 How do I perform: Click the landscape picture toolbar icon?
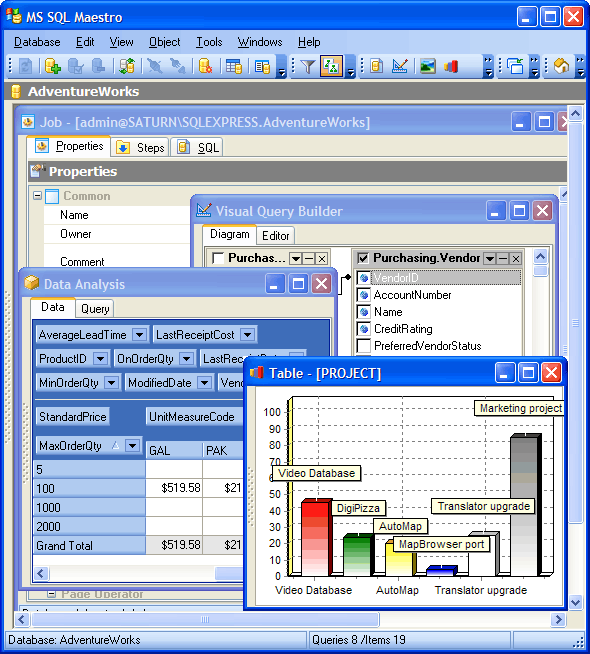point(427,66)
